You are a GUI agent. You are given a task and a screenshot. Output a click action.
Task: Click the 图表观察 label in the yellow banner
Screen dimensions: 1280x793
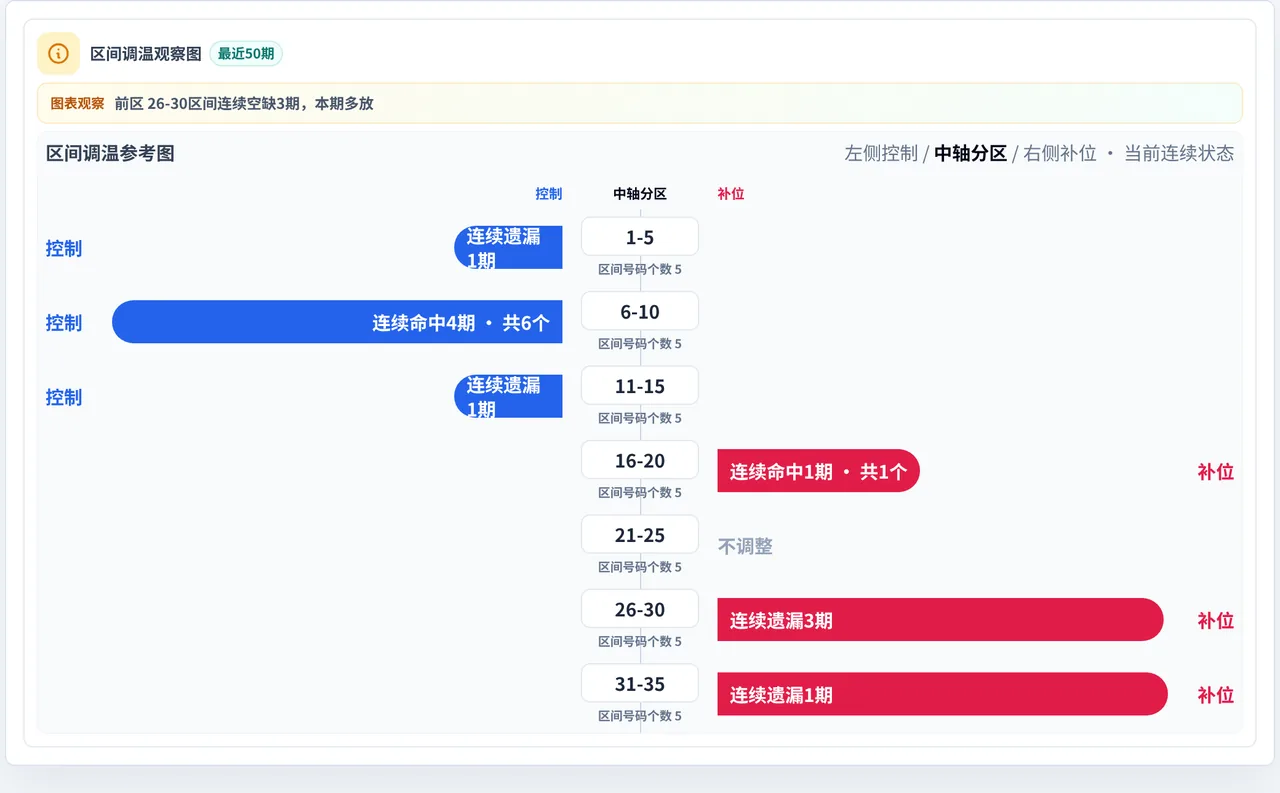coord(77,103)
